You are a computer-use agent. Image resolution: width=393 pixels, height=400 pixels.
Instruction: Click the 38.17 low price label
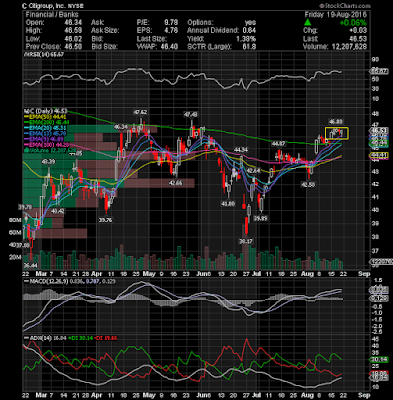(246, 241)
